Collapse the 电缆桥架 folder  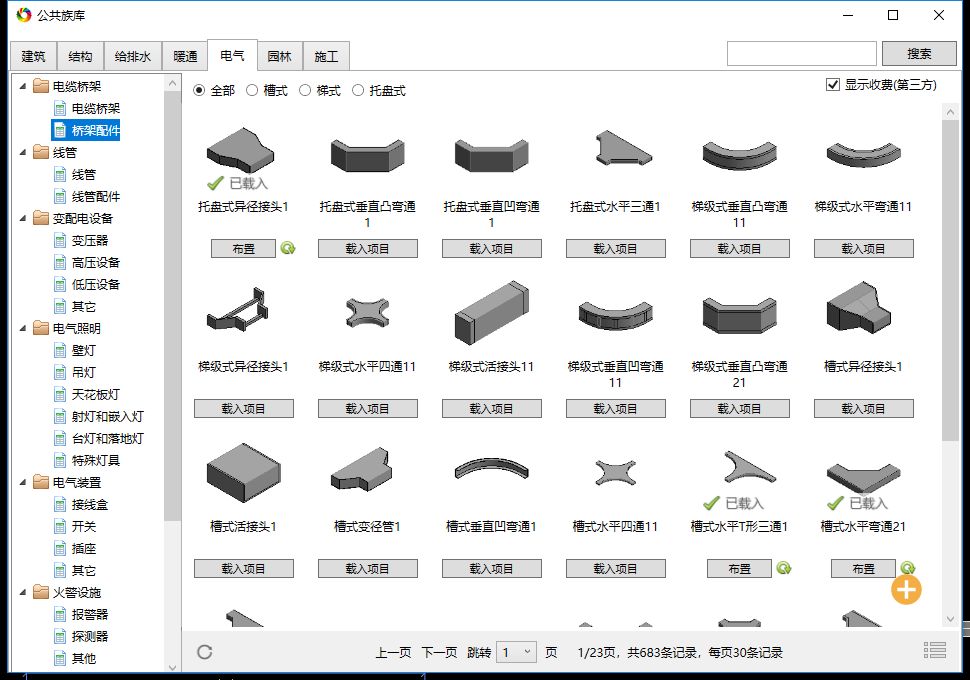tap(23, 86)
